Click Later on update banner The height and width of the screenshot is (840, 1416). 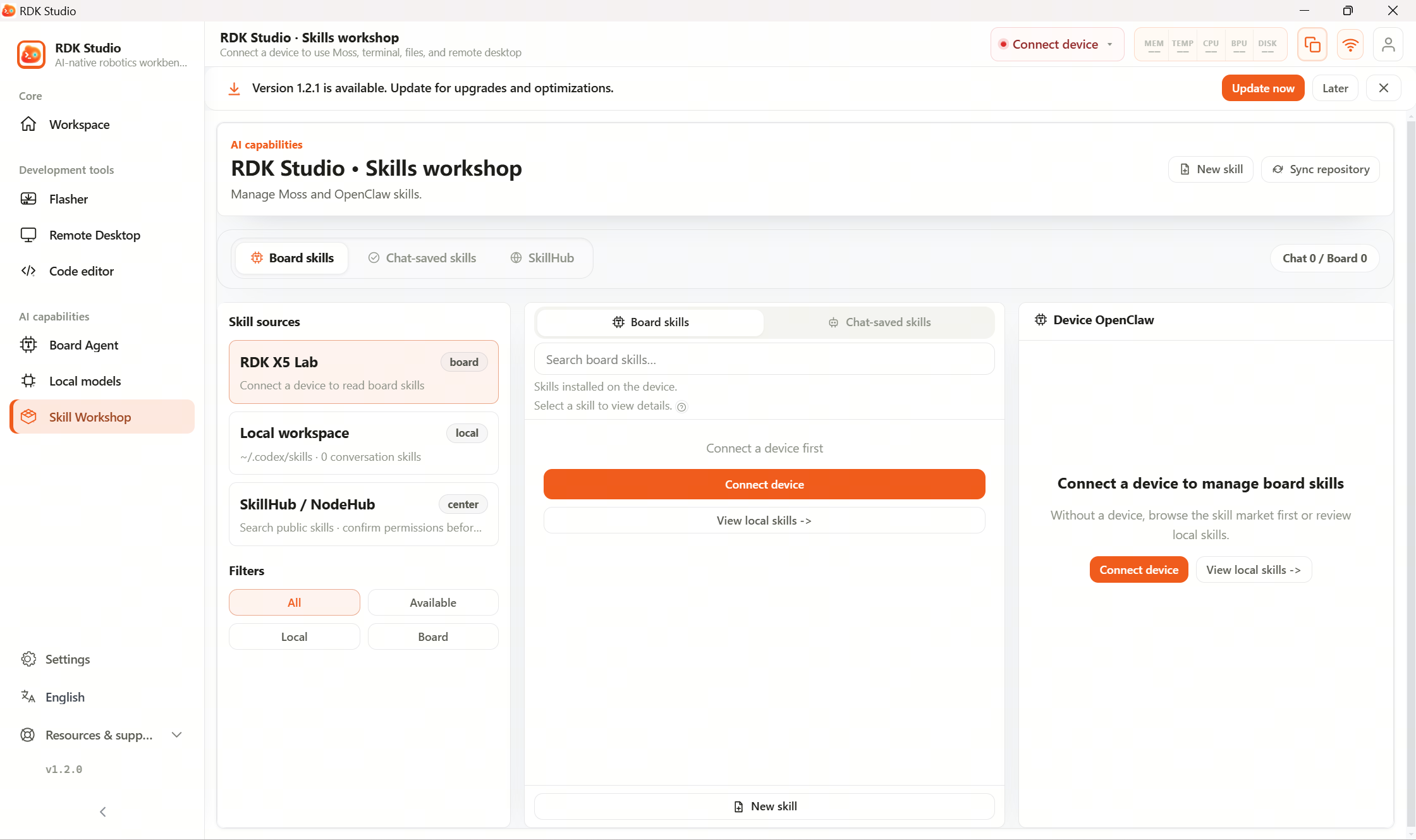(x=1335, y=88)
